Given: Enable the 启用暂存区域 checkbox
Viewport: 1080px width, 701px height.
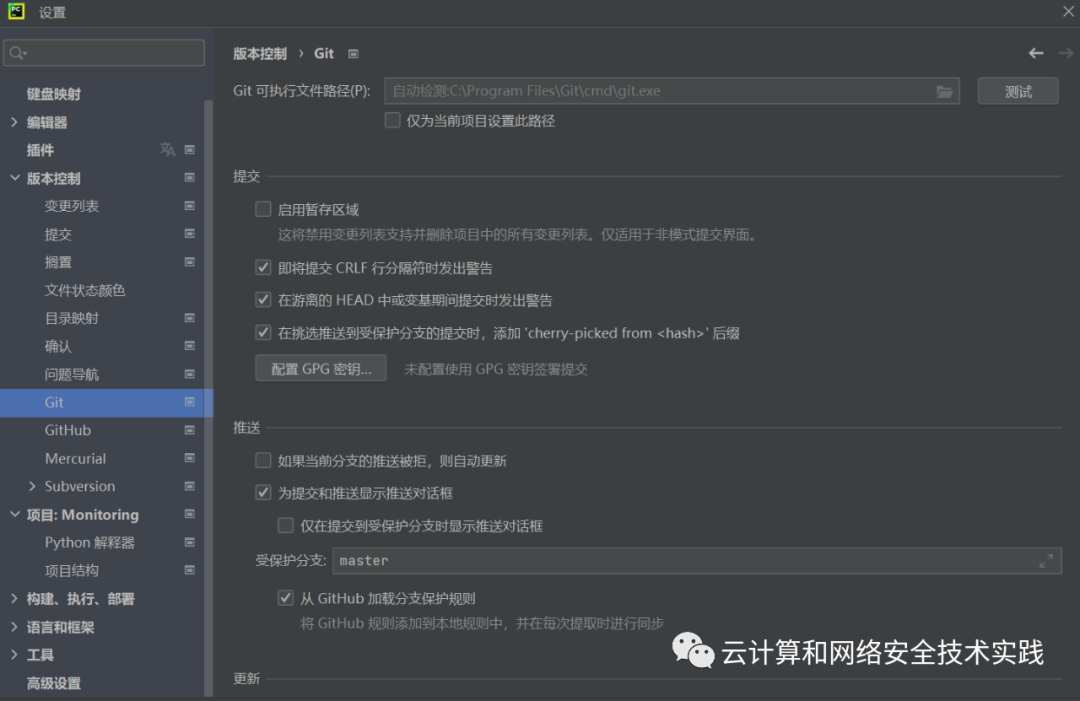Looking at the screenshot, I should 263,209.
